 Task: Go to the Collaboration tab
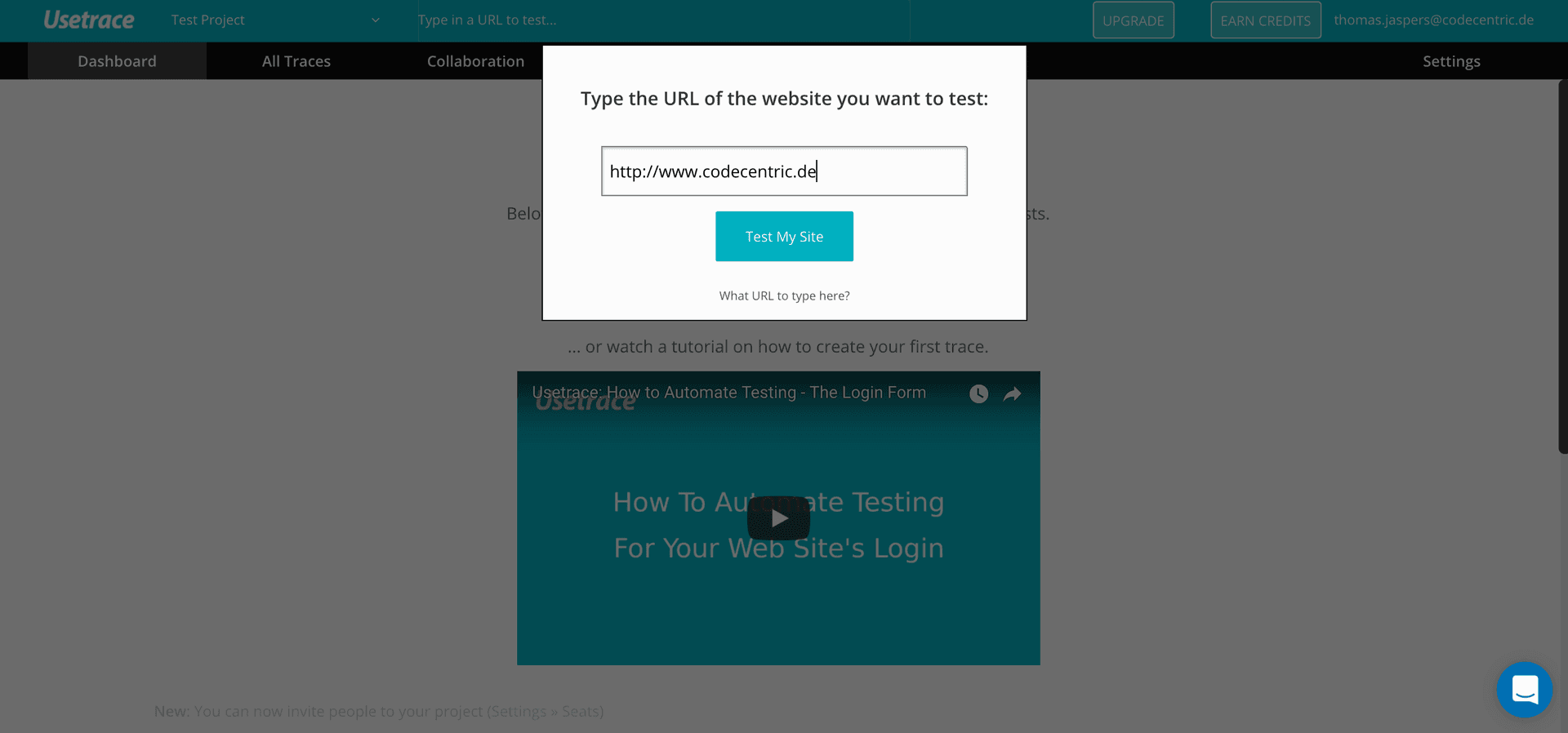click(x=475, y=61)
